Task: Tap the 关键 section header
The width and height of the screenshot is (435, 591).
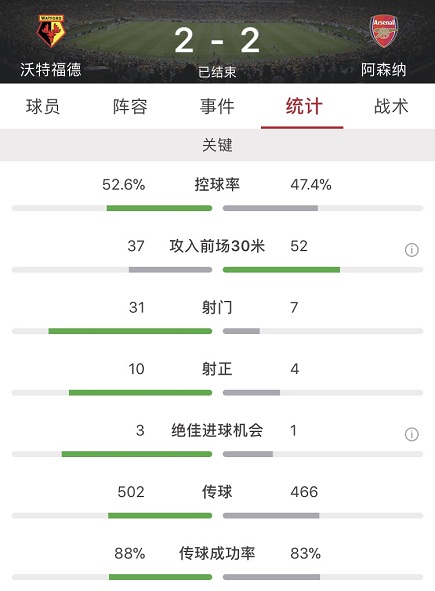Action: [x=217, y=145]
